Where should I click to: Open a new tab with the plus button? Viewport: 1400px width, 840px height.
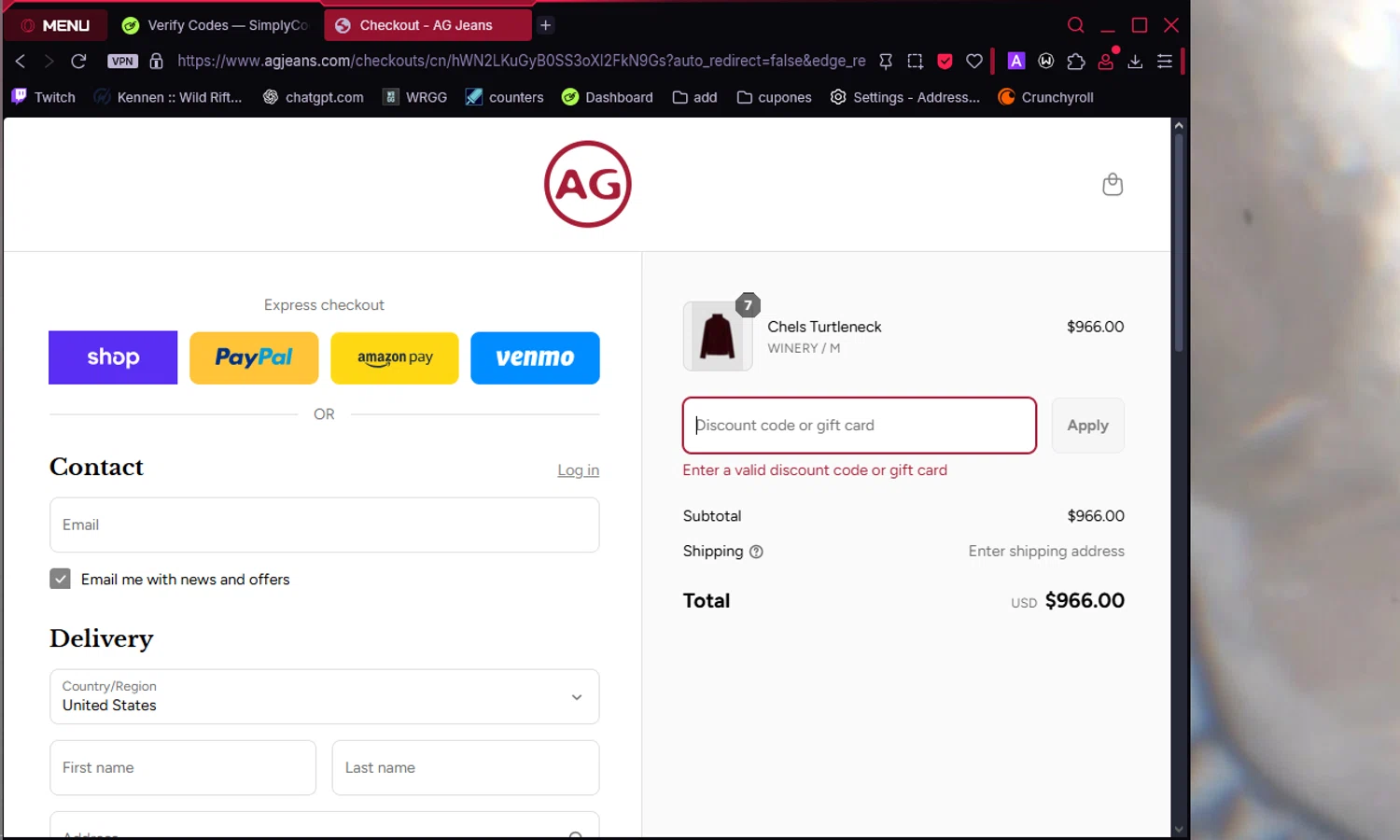click(546, 25)
